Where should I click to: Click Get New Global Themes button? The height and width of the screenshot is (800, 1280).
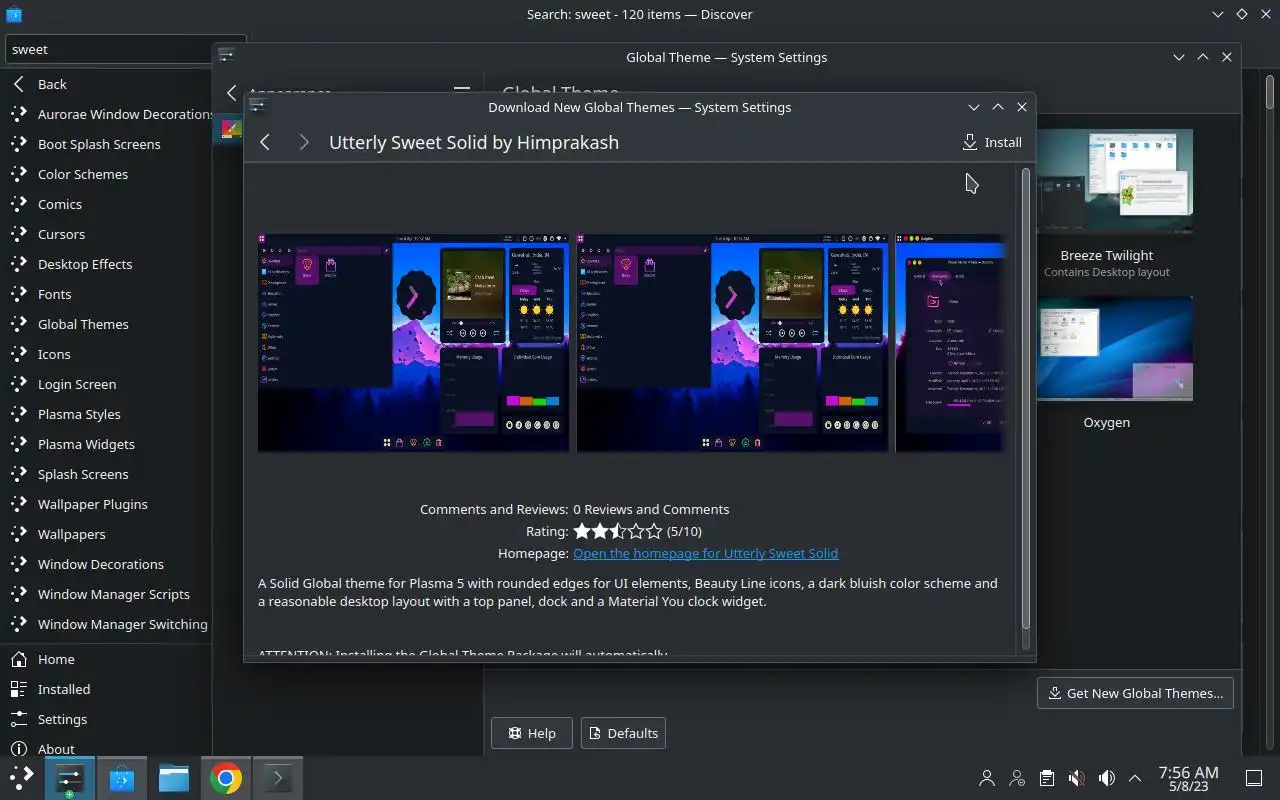point(1135,693)
